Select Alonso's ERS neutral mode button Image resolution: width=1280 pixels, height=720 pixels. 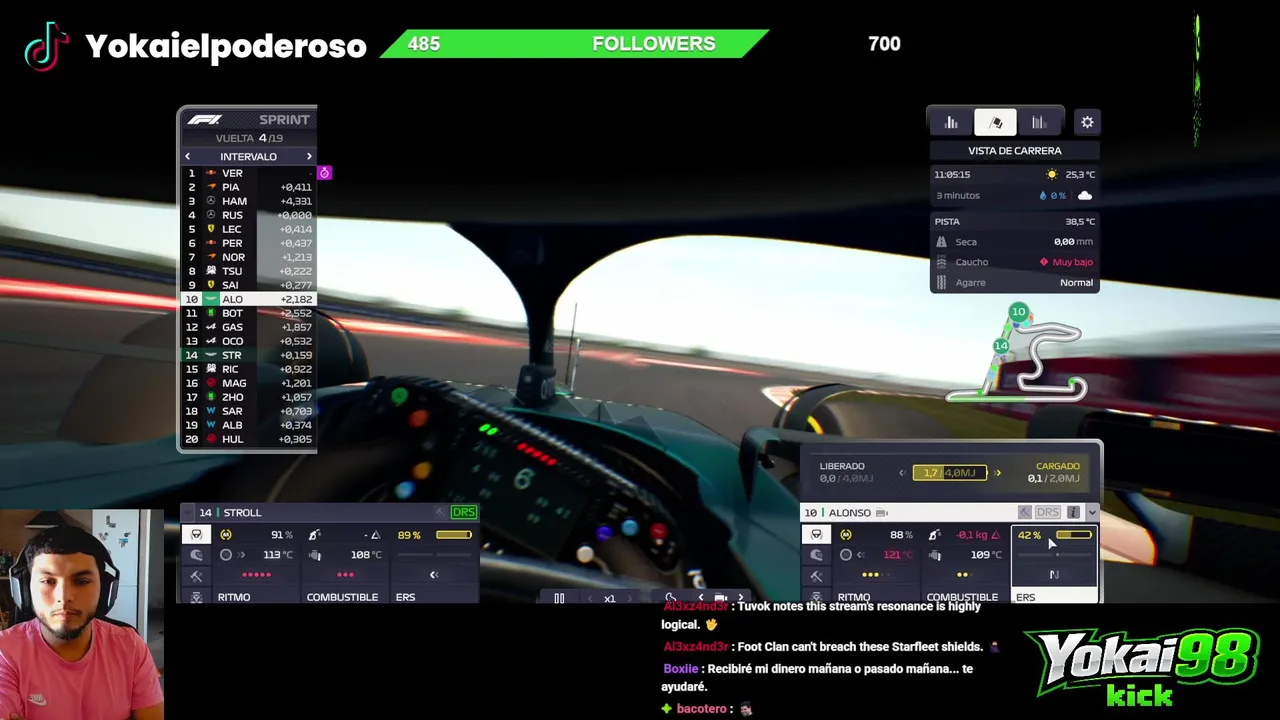coord(1053,575)
